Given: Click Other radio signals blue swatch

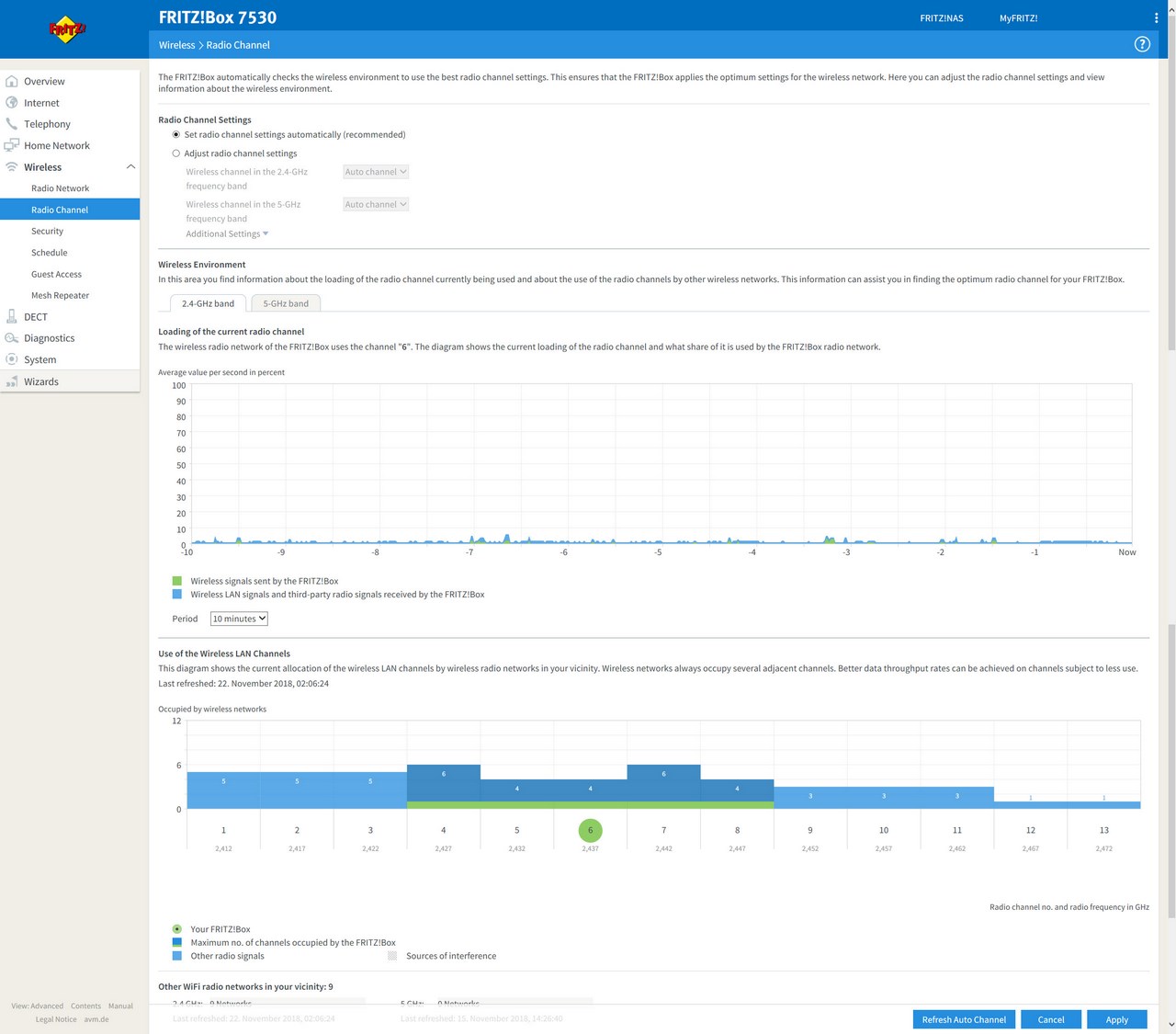Looking at the screenshot, I should coord(177,956).
